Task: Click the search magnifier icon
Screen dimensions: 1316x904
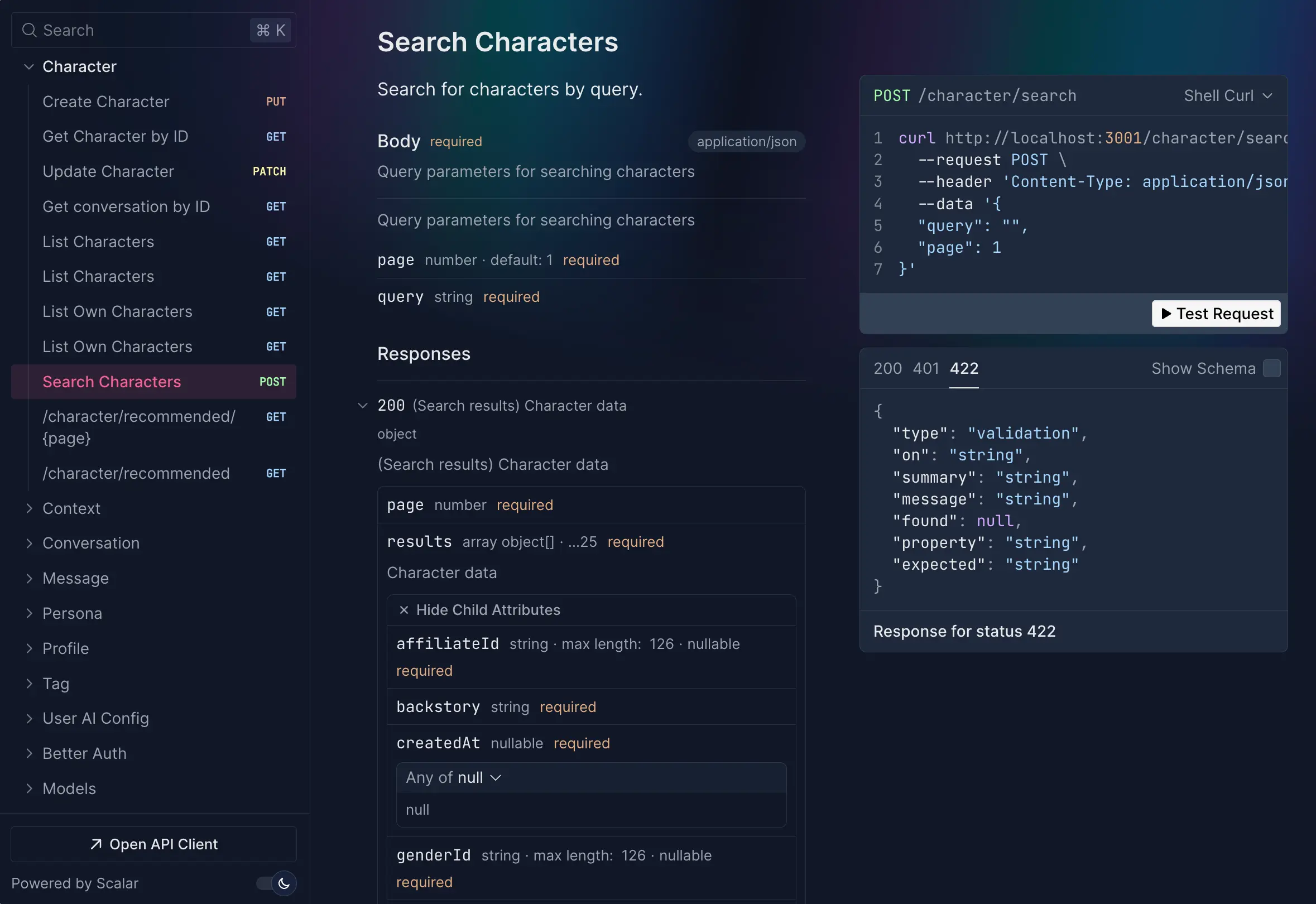Action: click(29, 30)
